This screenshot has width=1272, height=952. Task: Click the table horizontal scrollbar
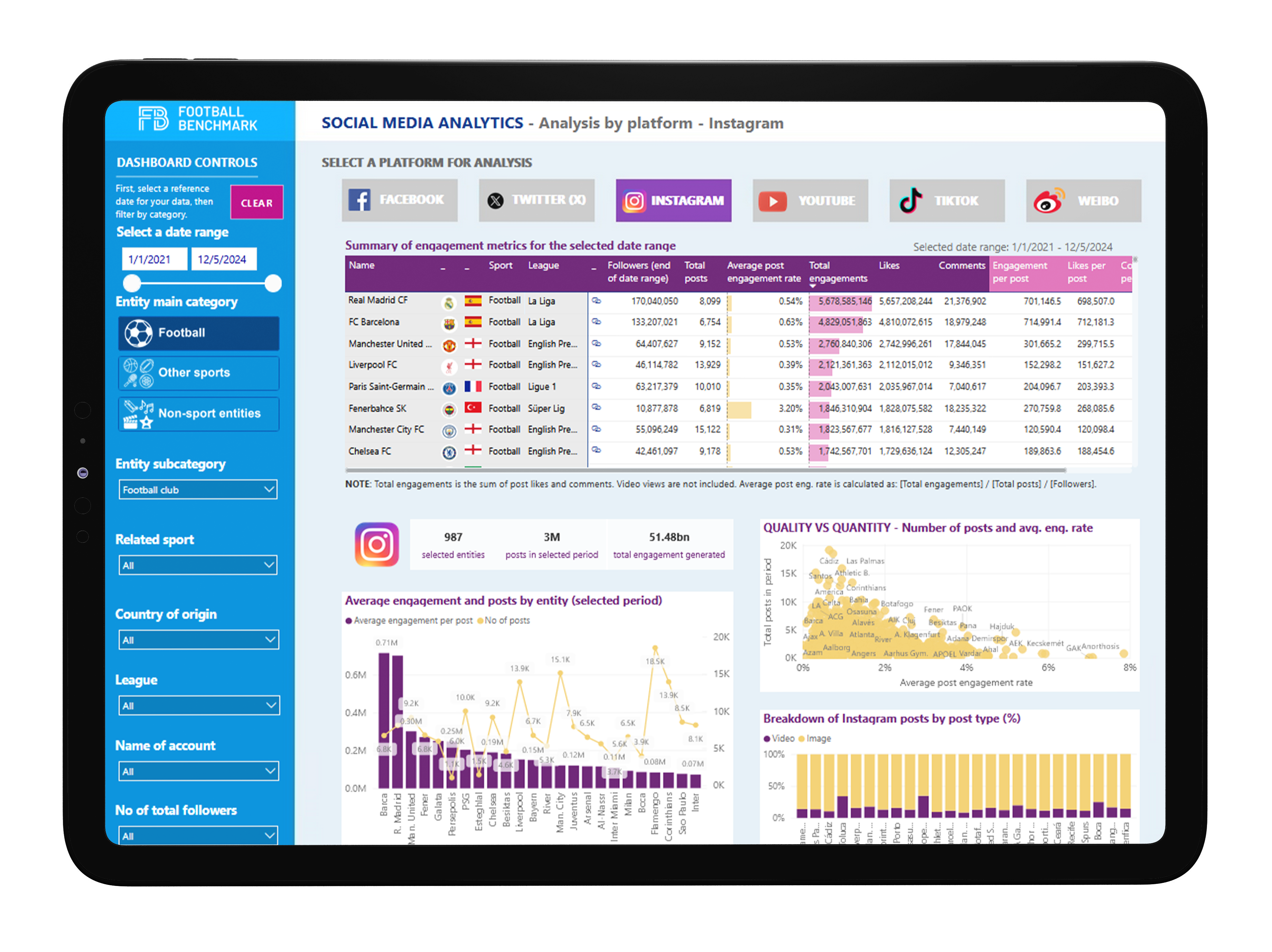(x=705, y=470)
